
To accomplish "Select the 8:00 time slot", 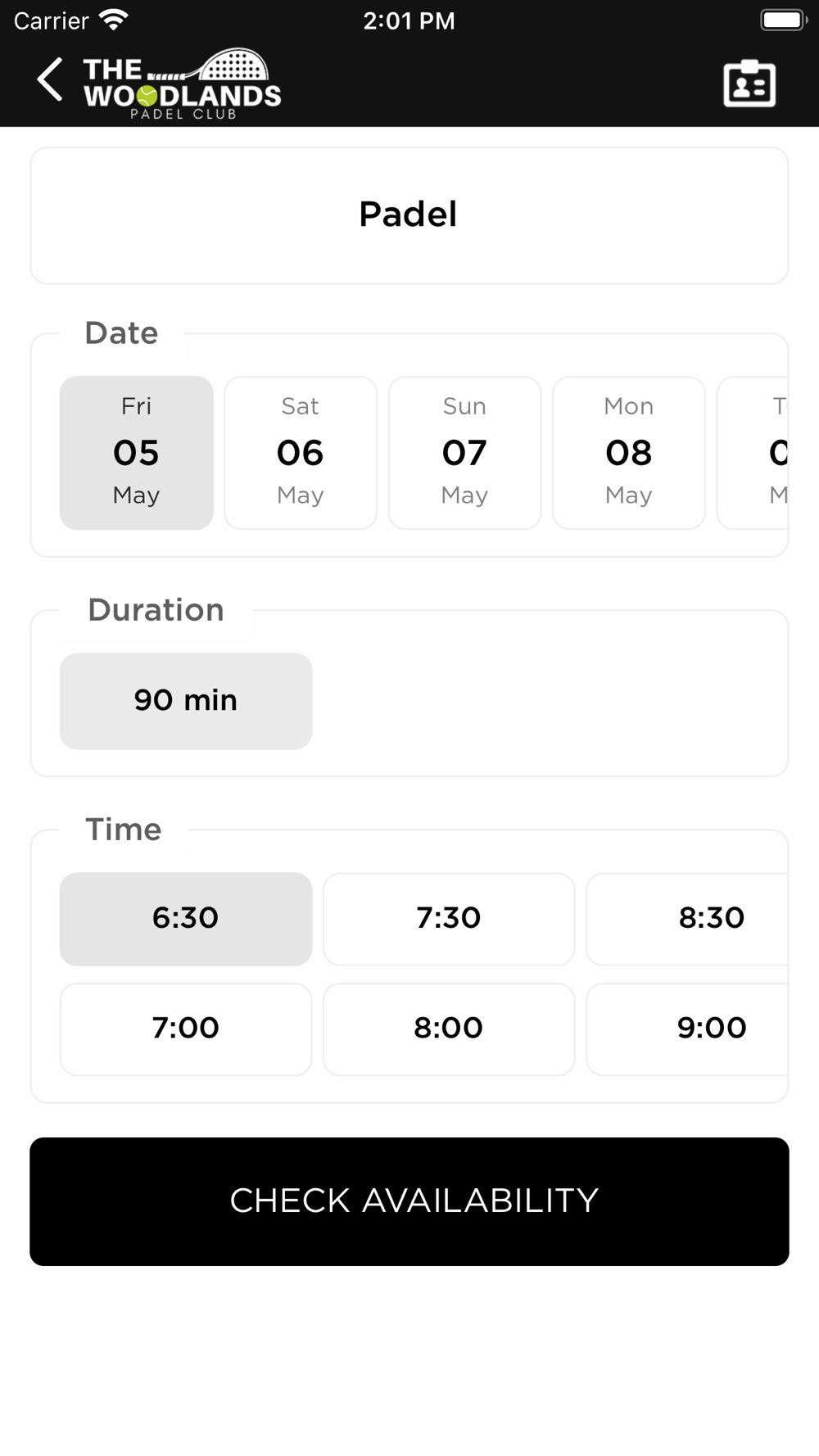I will (449, 1029).
